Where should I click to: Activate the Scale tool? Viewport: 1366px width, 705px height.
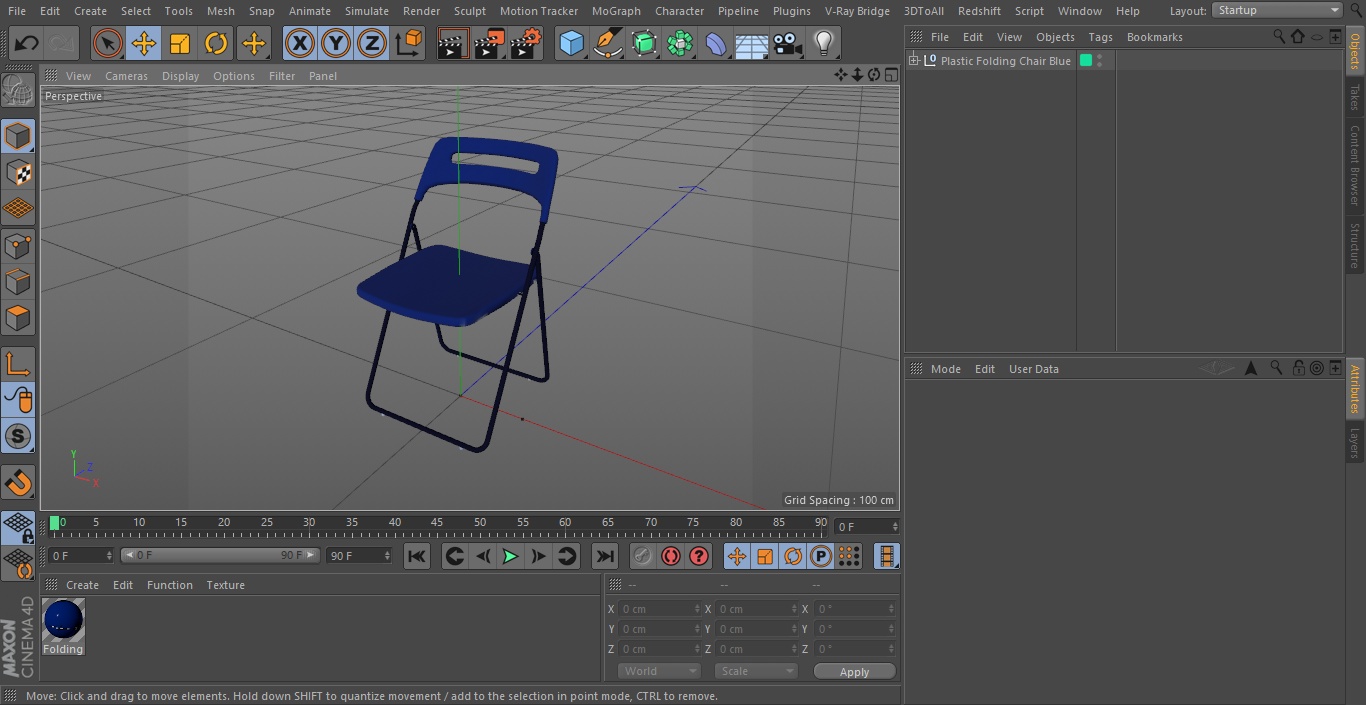180,43
